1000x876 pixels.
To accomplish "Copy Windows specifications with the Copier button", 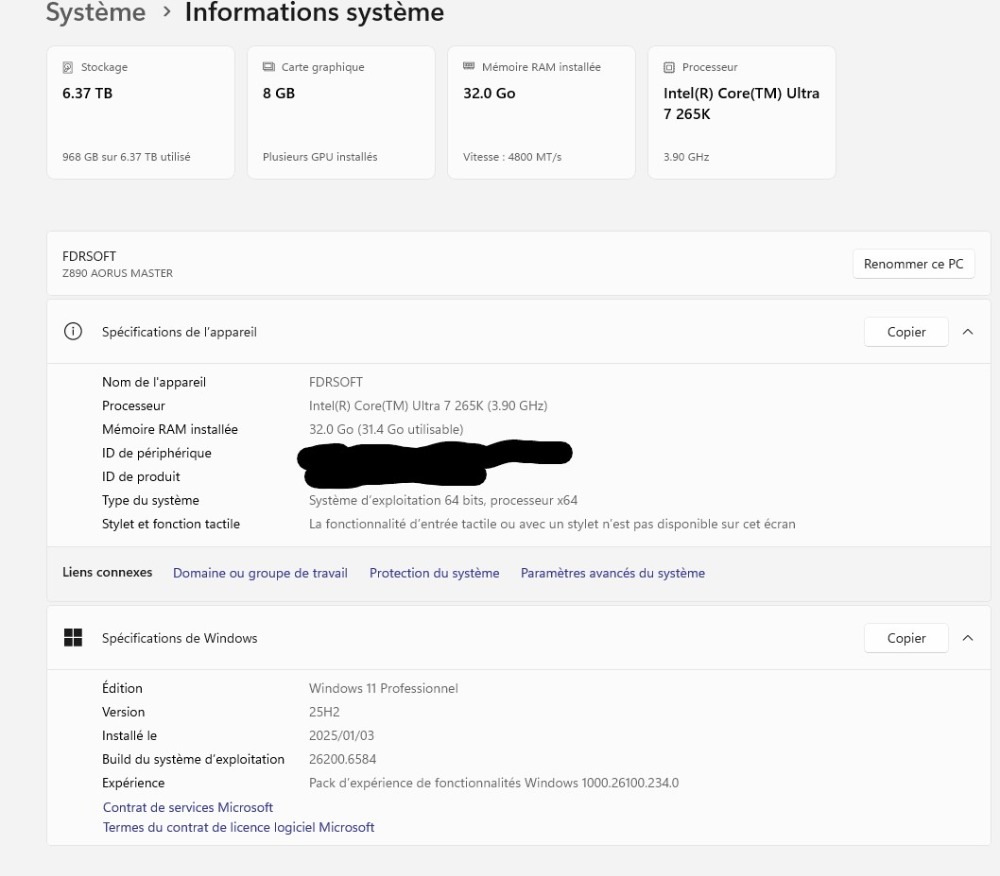I will tap(906, 638).
